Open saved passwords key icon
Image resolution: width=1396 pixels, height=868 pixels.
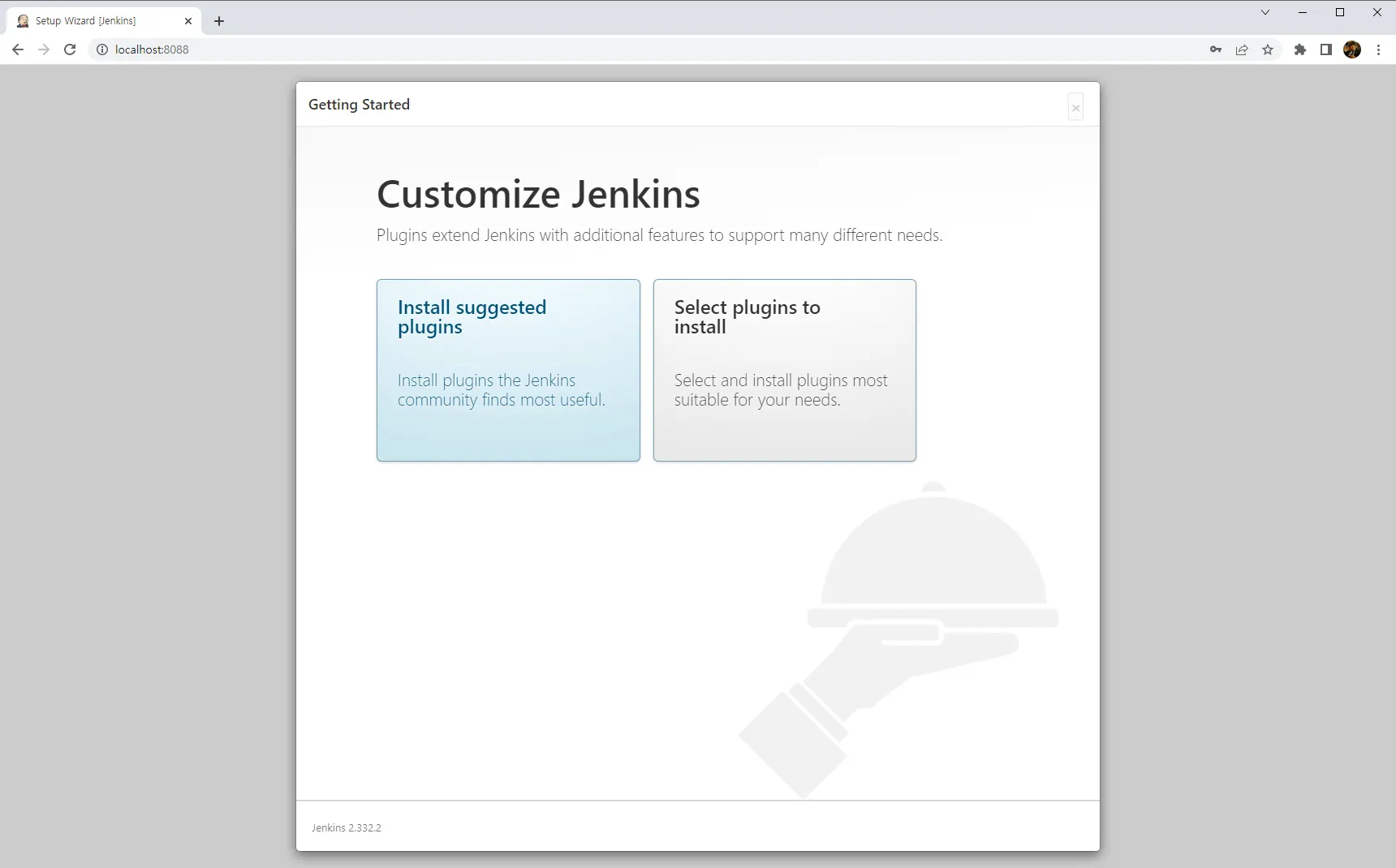[1215, 49]
